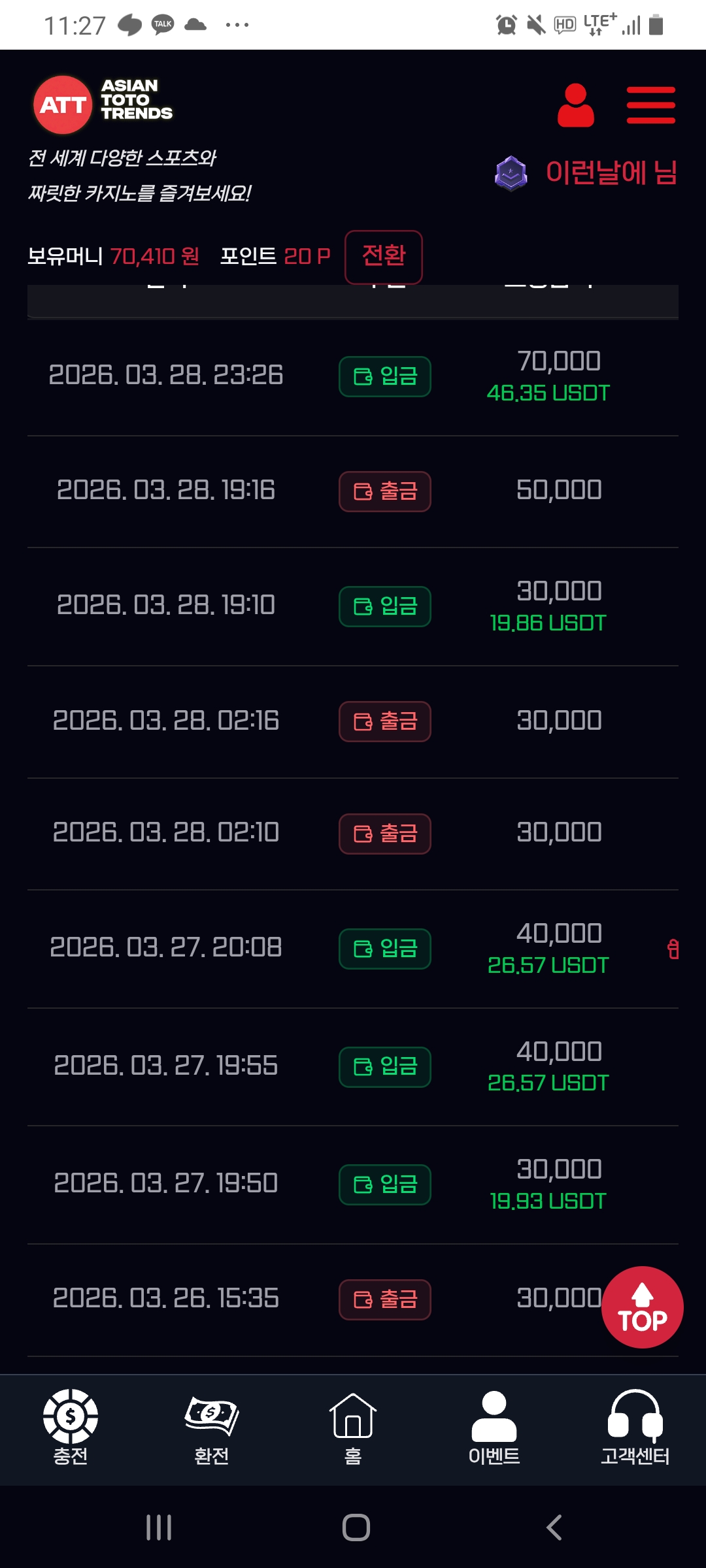The width and height of the screenshot is (706, 1568).
Task: Tap 출금 badge for 03. 26. 15:35
Action: 385,1299
